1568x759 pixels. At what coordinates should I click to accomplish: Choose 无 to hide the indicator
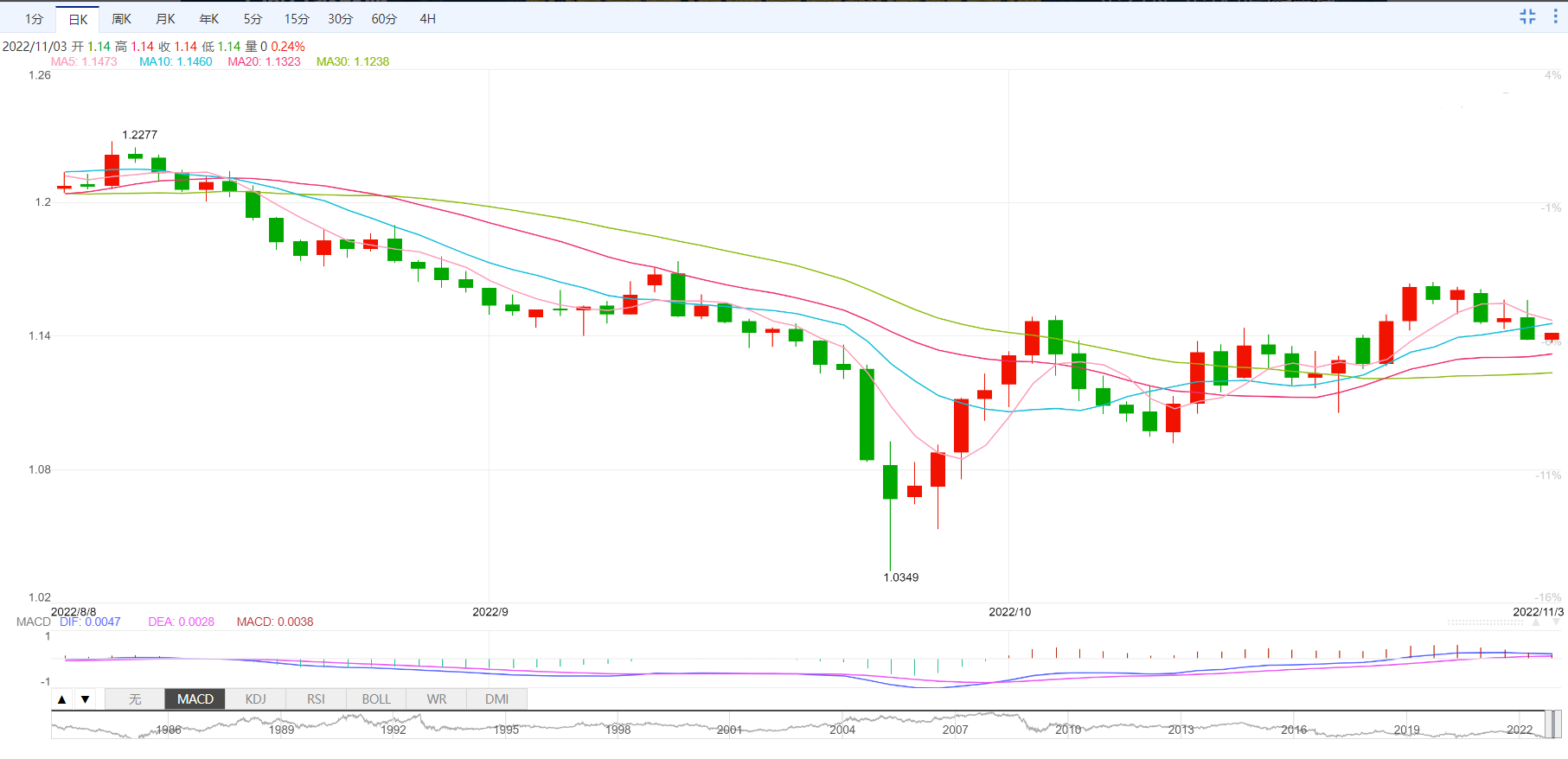point(135,699)
